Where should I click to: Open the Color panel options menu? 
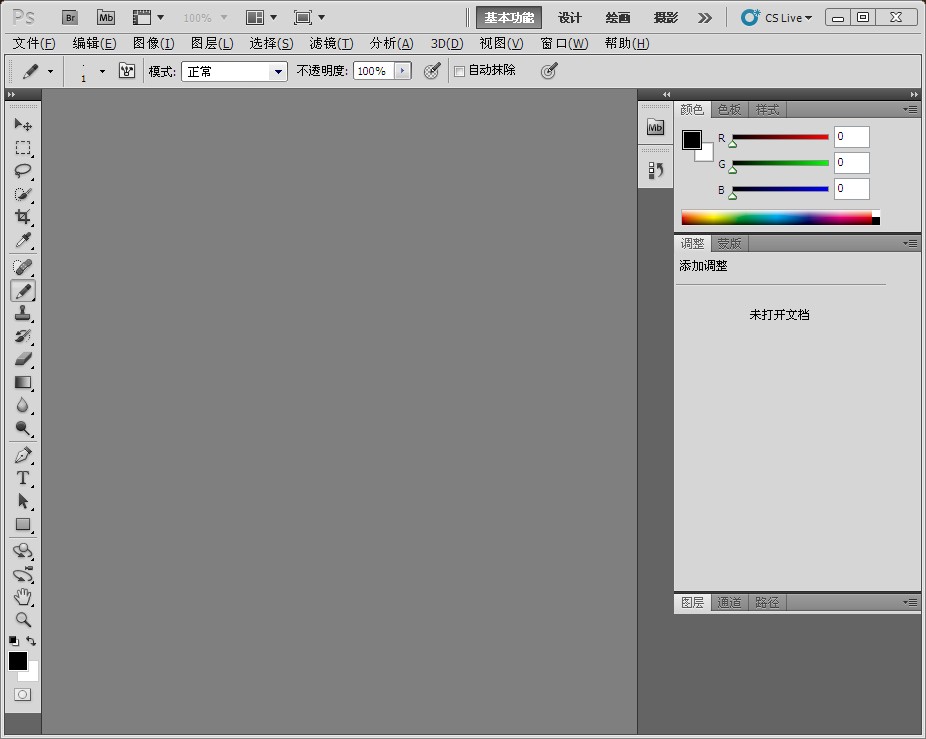click(910, 109)
